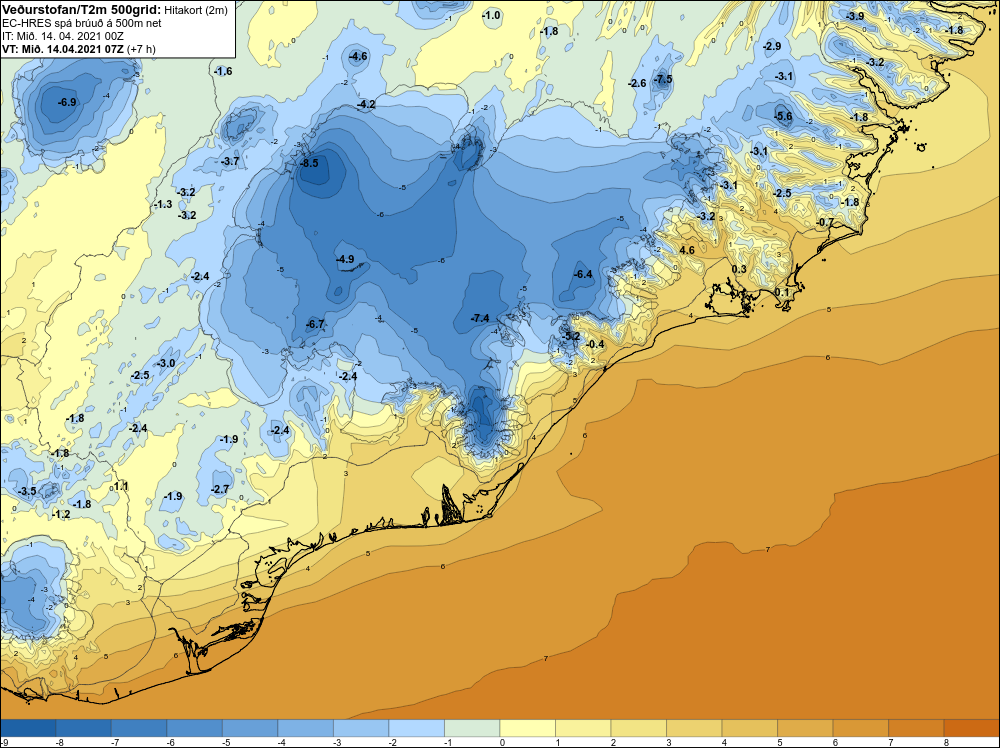
Task: Select the 4.6 temperature reading
Action: click(687, 250)
